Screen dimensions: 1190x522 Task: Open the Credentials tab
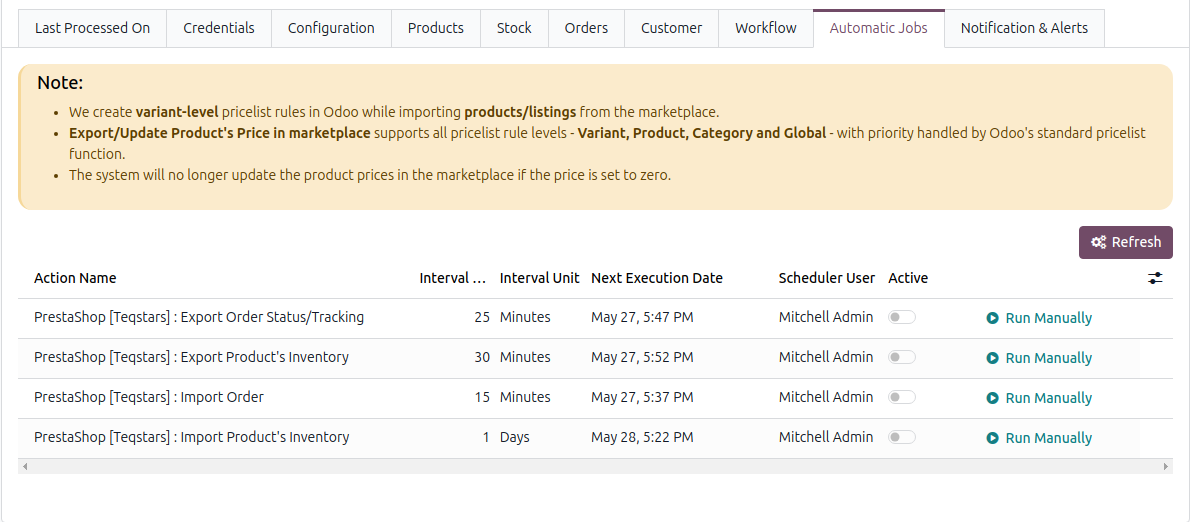tap(219, 28)
